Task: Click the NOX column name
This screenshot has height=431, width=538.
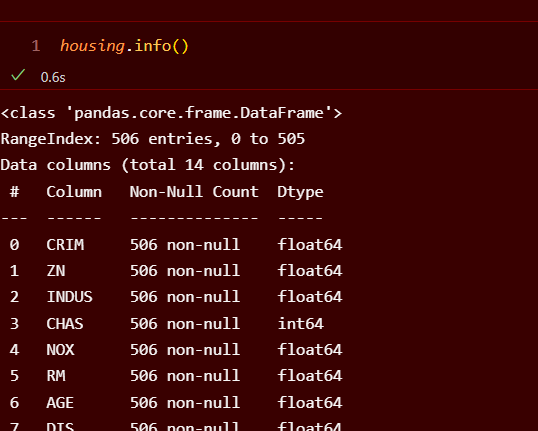Action: (60, 350)
